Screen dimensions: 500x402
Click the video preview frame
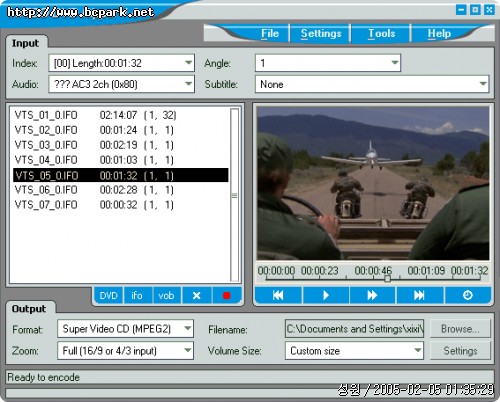coord(373,183)
